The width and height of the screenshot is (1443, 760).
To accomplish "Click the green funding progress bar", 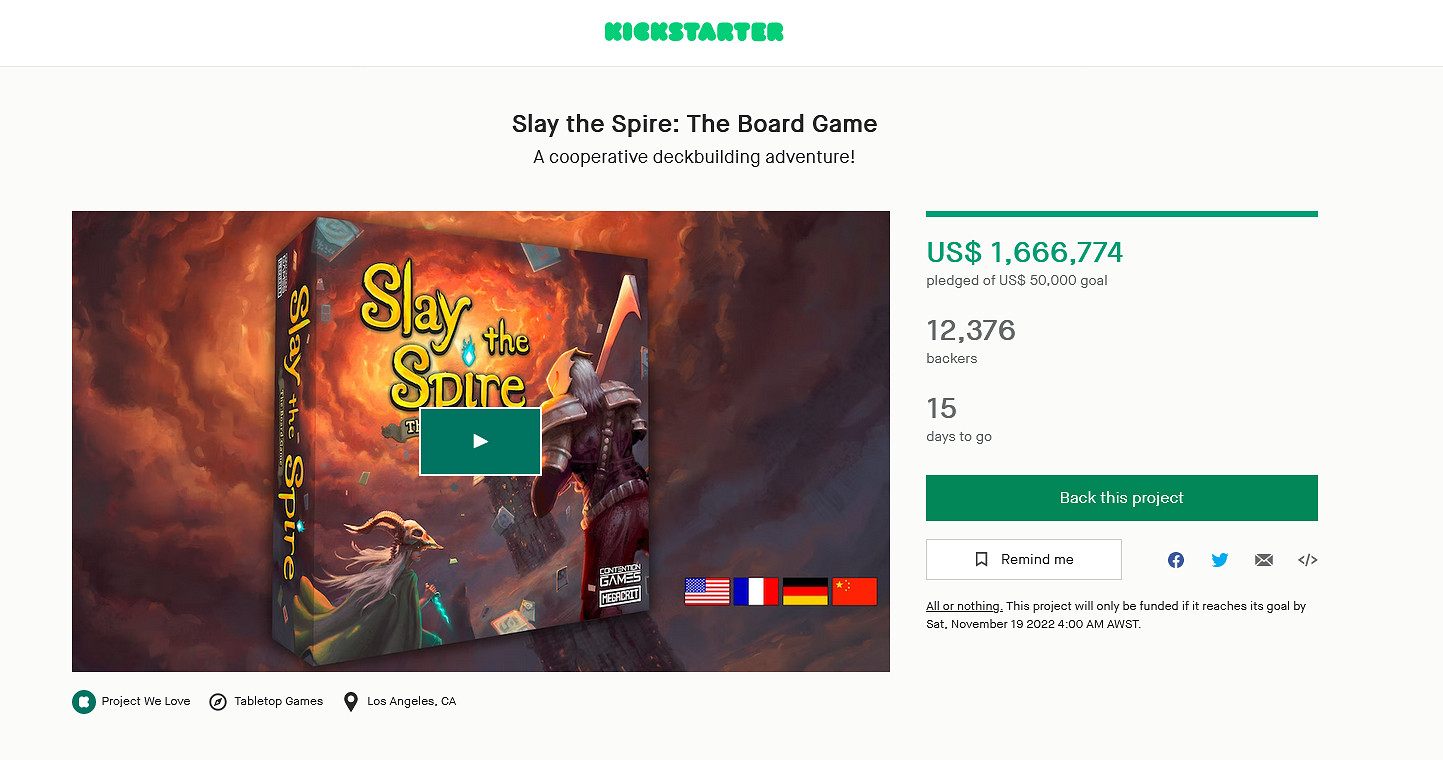I will coord(1121,214).
